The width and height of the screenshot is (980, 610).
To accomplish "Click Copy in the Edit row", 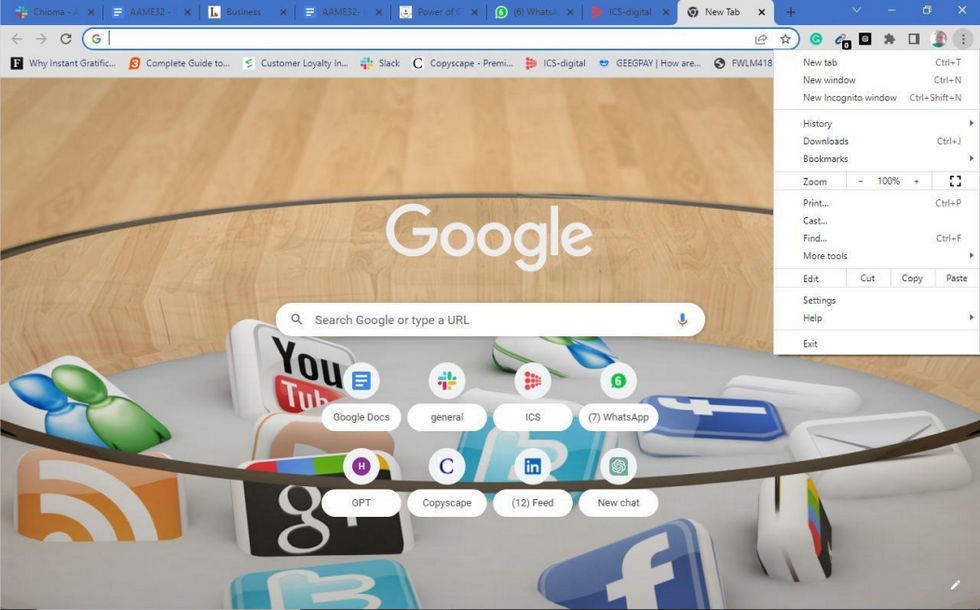I will click(x=912, y=278).
